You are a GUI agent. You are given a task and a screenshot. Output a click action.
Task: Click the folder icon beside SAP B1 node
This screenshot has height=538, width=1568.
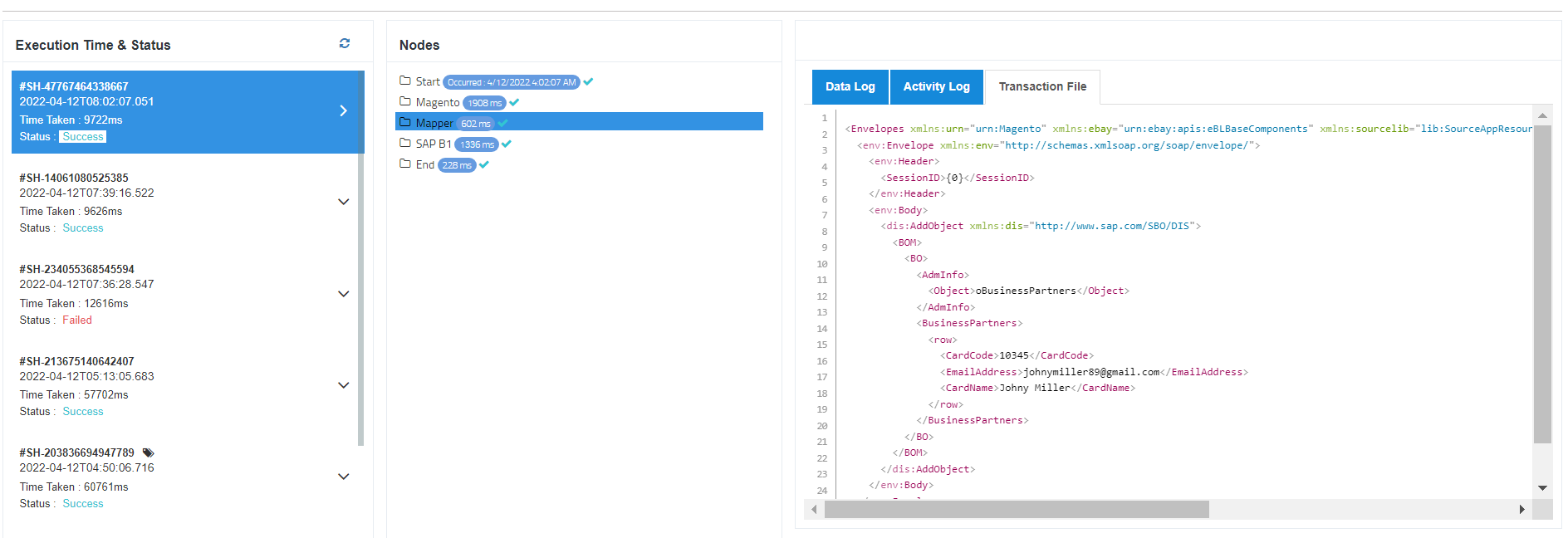(x=405, y=143)
